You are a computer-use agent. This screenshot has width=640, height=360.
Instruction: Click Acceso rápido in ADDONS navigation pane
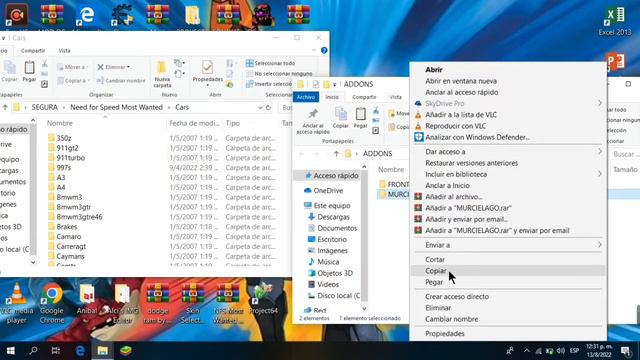pos(336,176)
